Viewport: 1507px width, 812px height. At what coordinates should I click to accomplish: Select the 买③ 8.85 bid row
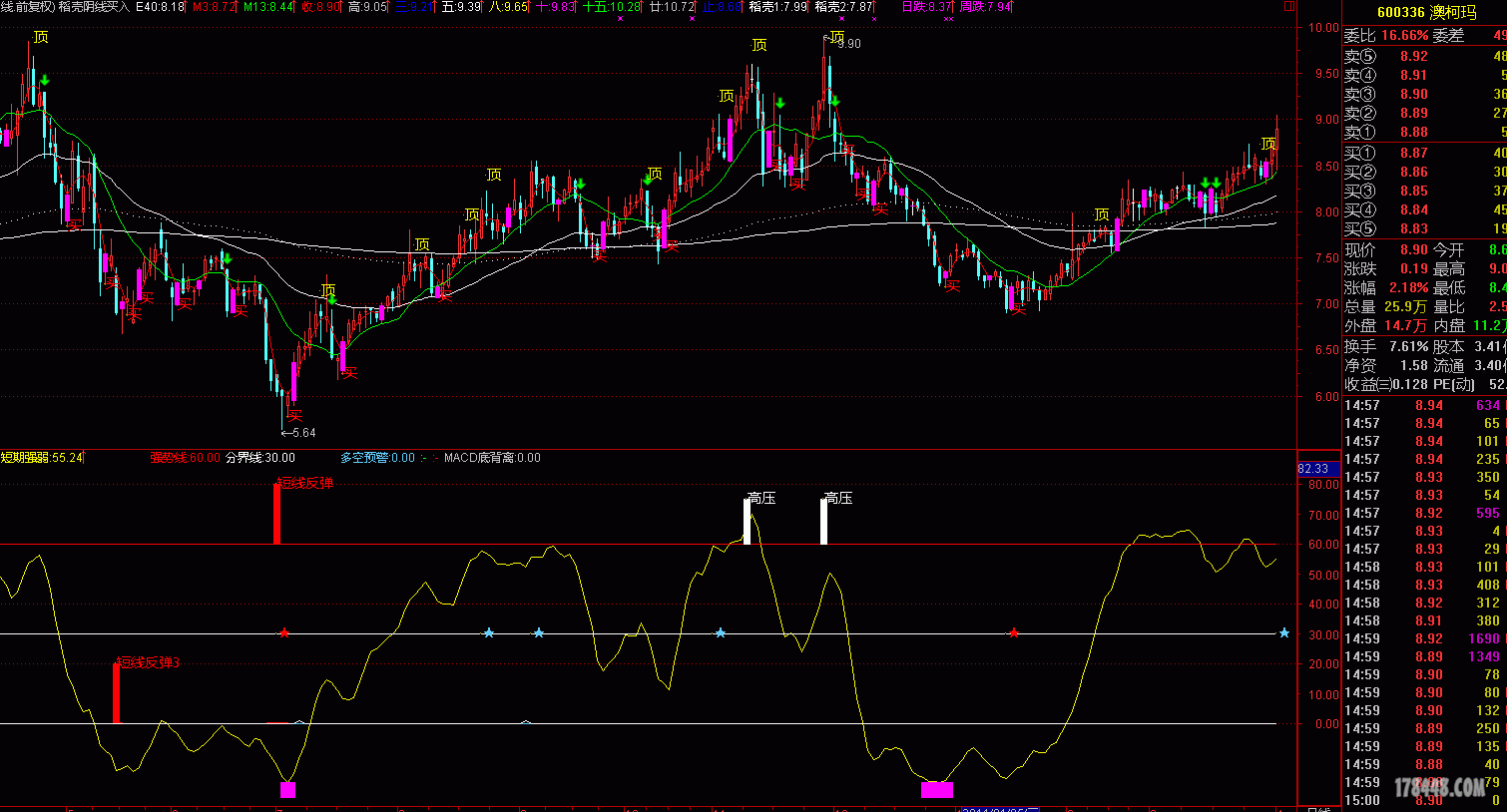pos(1425,192)
